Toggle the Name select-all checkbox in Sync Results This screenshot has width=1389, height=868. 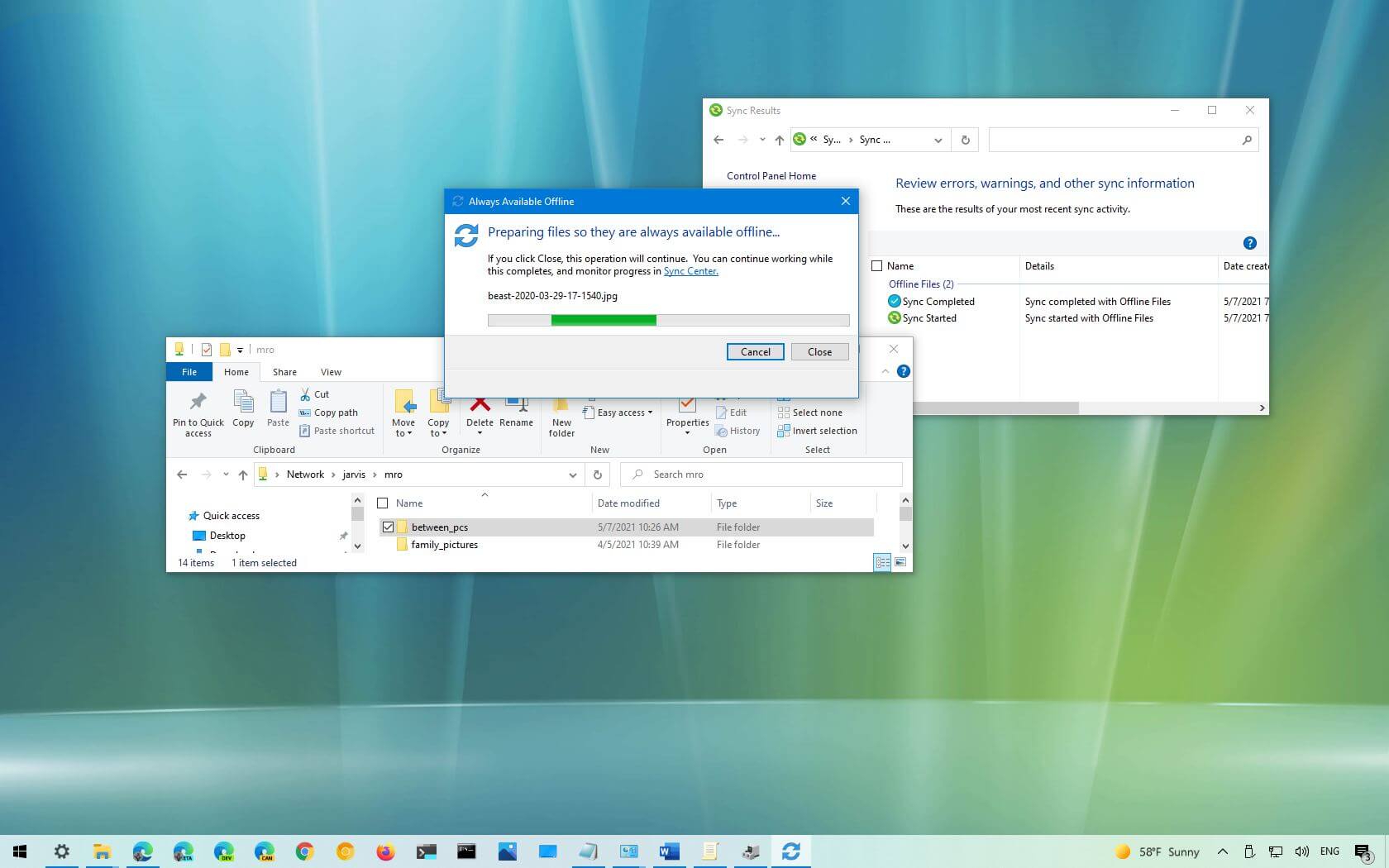pos(877,265)
